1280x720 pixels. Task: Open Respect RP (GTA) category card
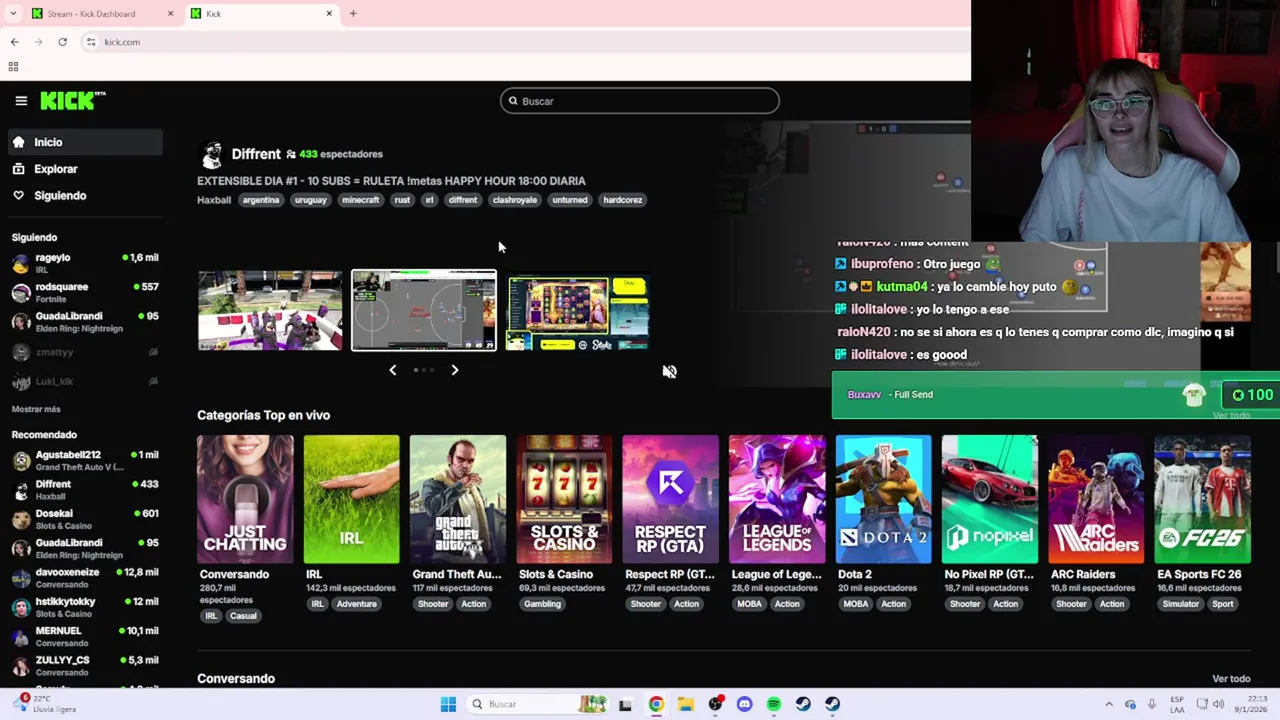click(670, 499)
